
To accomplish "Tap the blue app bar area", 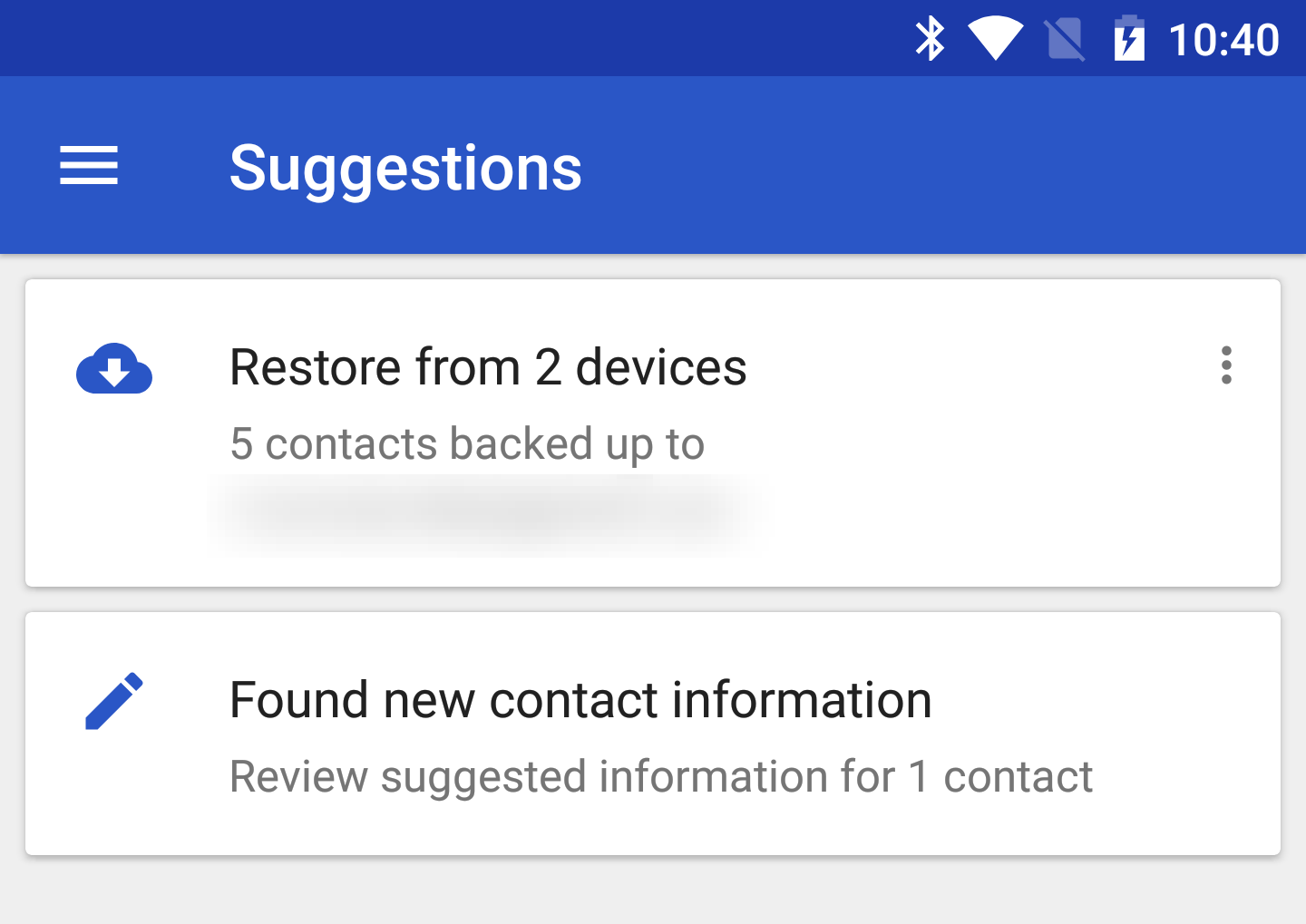I will (816, 167).
